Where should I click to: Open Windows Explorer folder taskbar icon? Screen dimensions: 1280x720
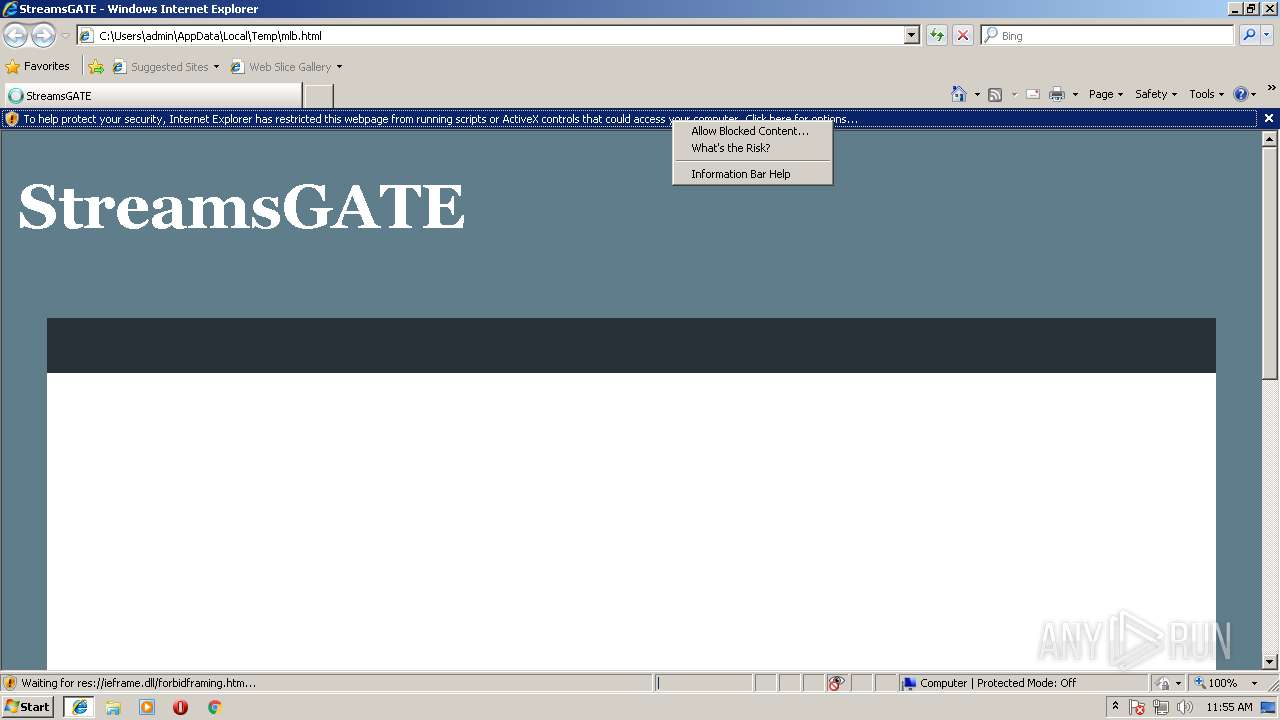click(113, 707)
